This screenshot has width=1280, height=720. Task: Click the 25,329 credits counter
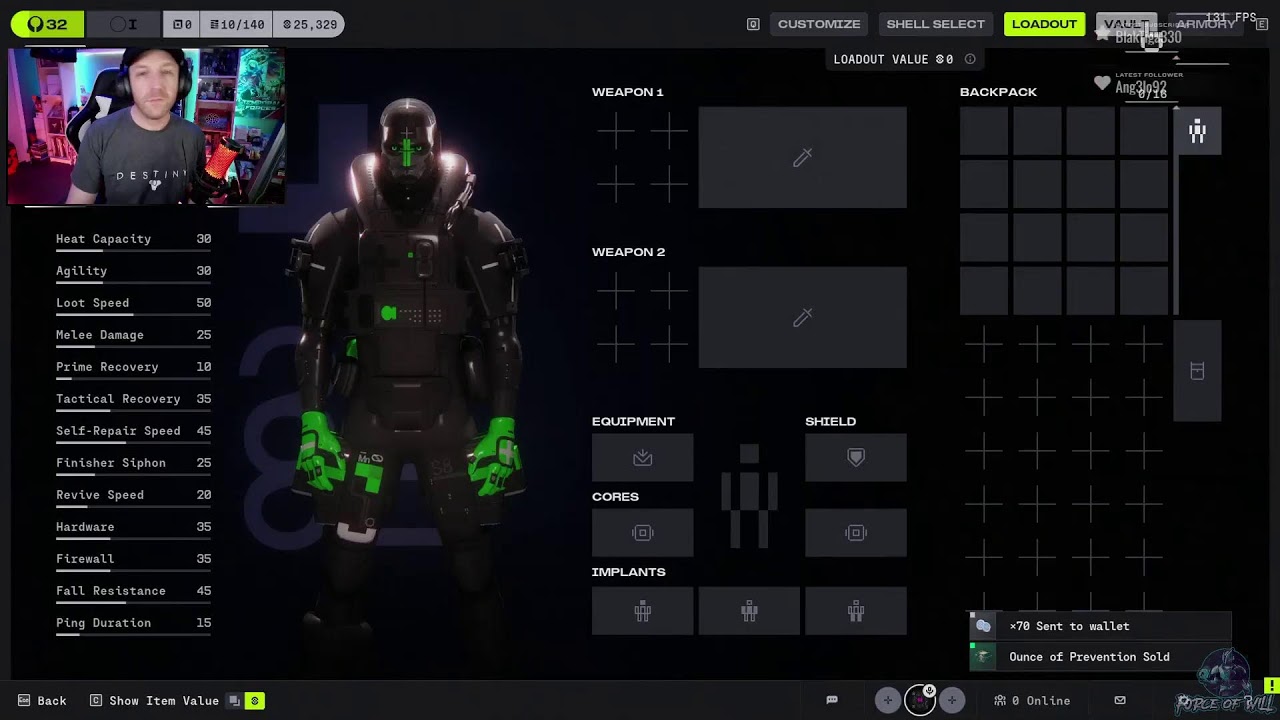(310, 24)
